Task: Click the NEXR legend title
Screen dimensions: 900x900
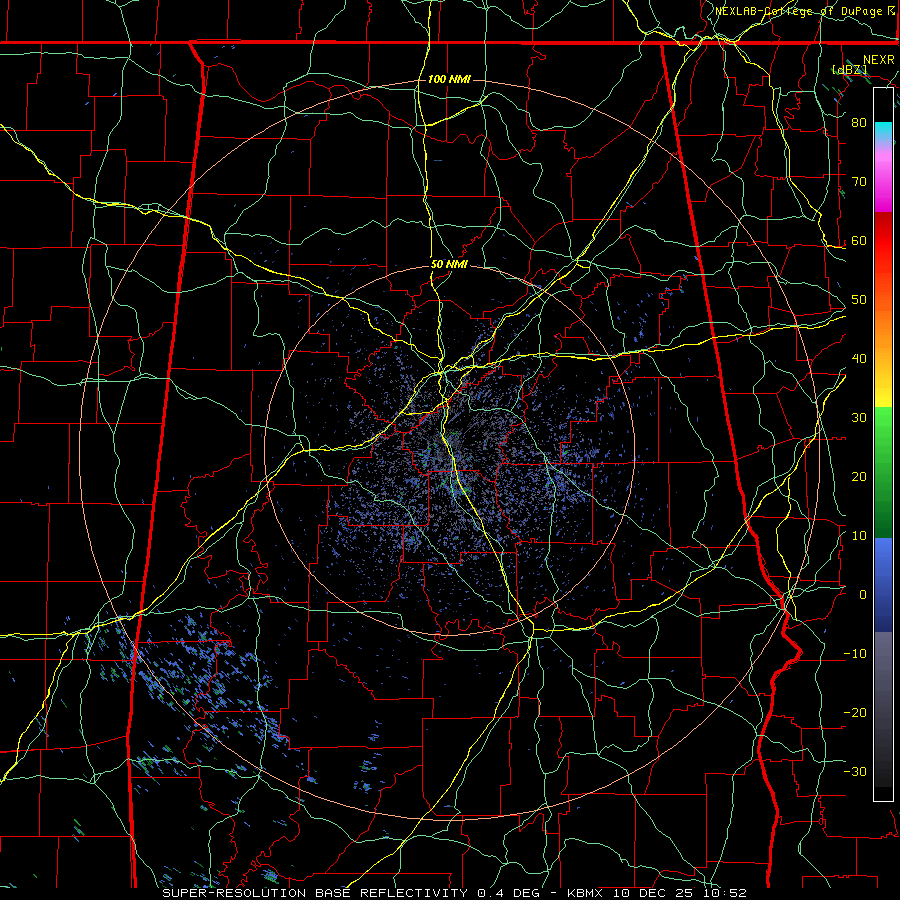Action: pyautogui.click(x=879, y=60)
